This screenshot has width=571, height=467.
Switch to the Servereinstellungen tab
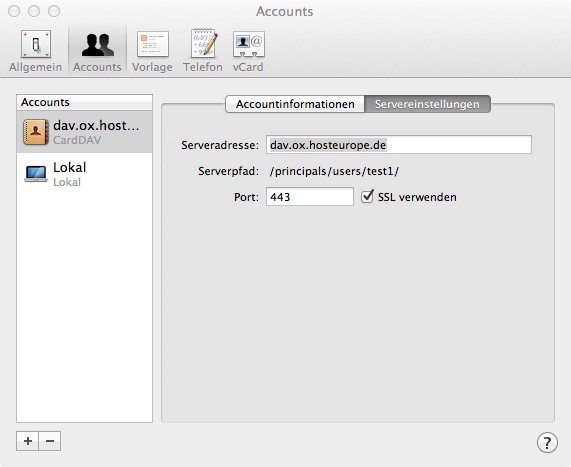[428, 104]
